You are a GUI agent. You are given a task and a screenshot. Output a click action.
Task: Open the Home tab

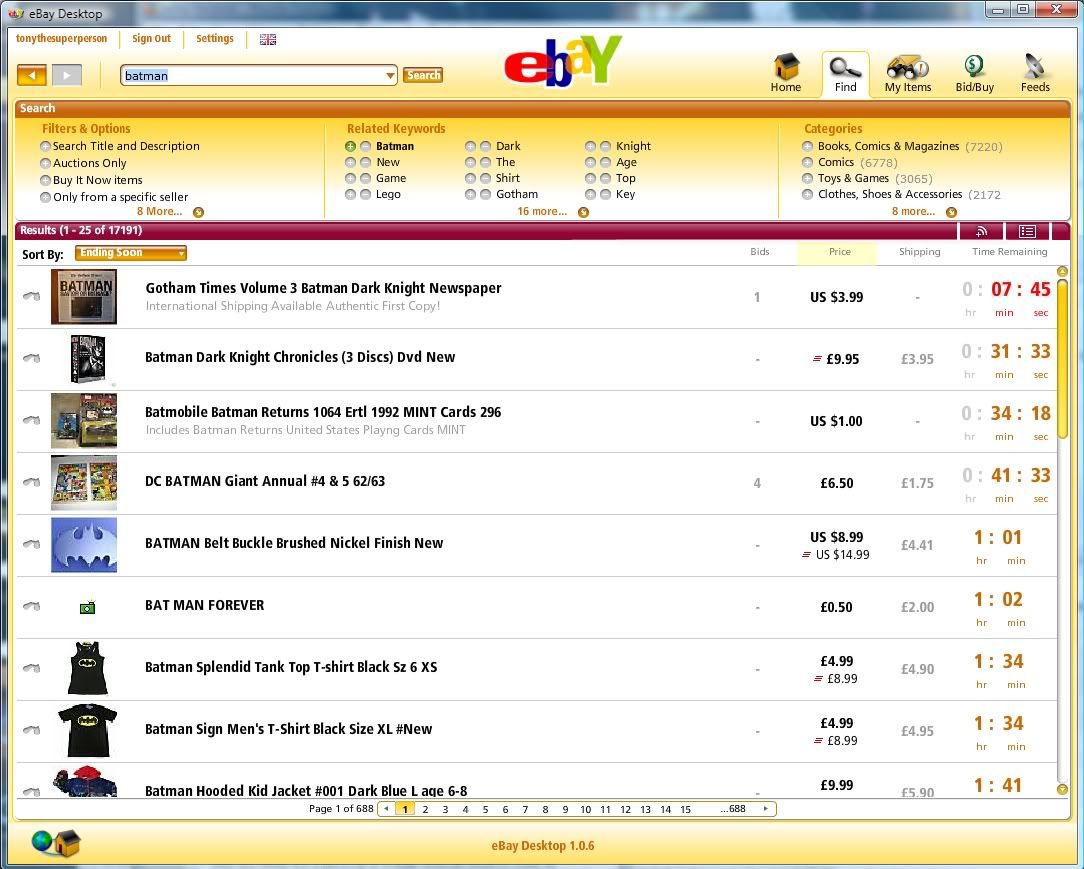pos(786,73)
